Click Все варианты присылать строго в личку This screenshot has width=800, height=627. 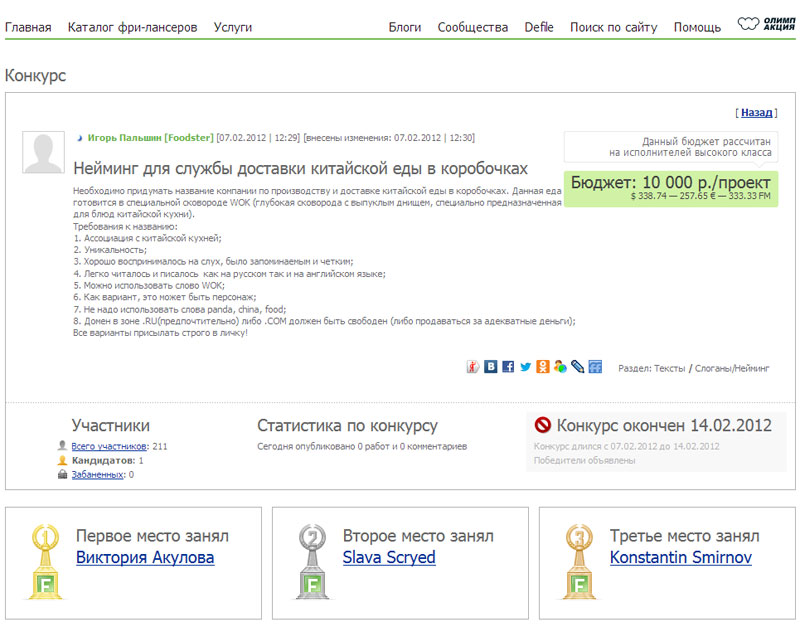coord(160,333)
